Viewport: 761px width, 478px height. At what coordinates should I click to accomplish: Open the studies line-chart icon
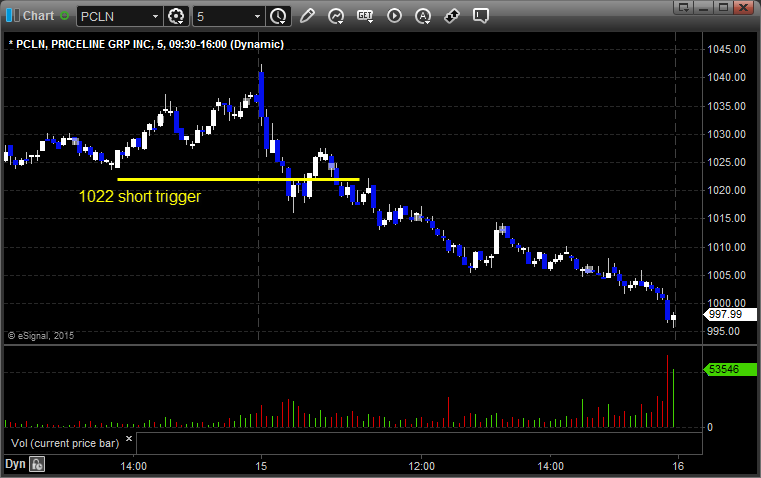(x=336, y=16)
